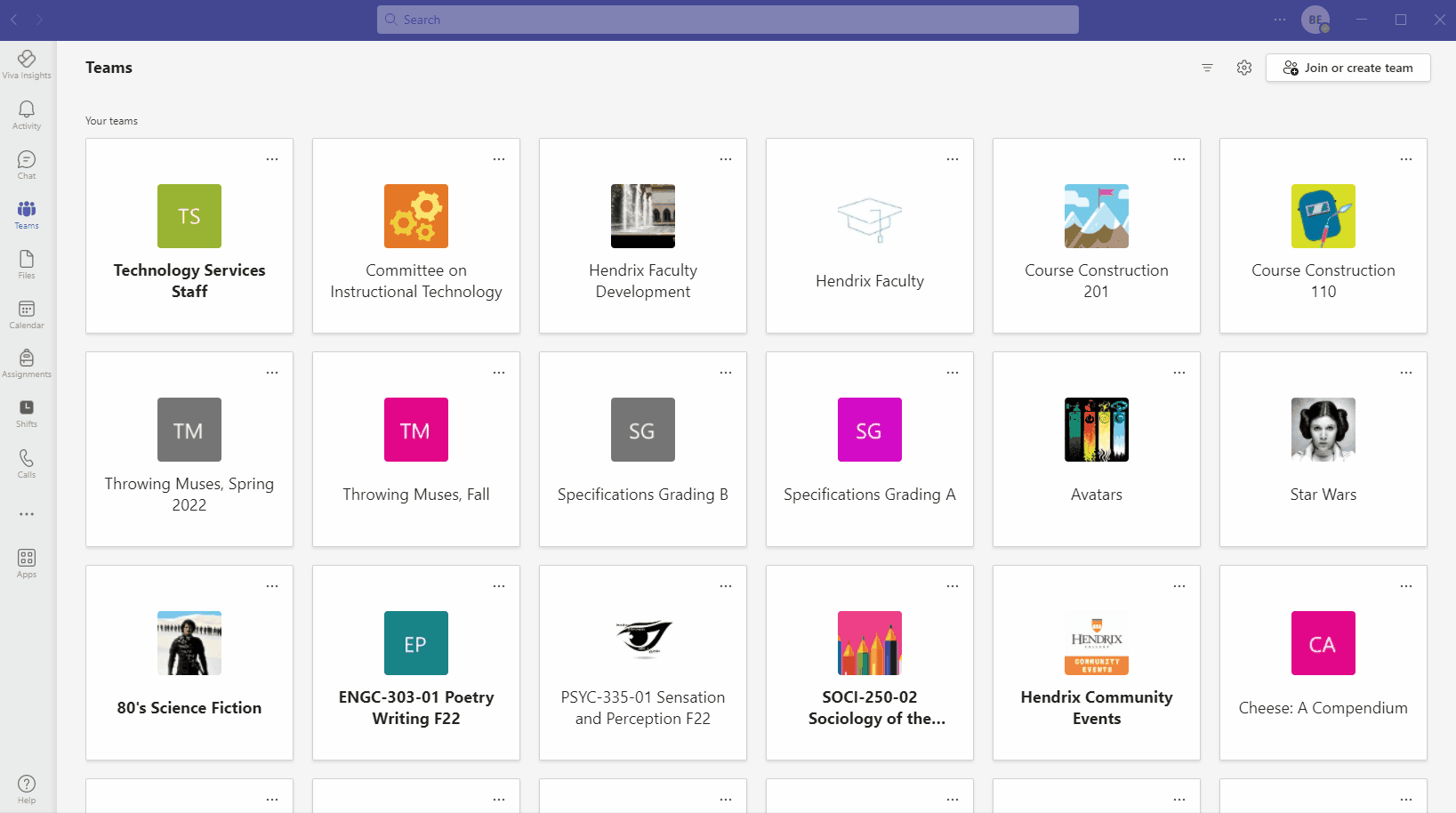
Task: Click in the Search box
Action: click(728, 20)
